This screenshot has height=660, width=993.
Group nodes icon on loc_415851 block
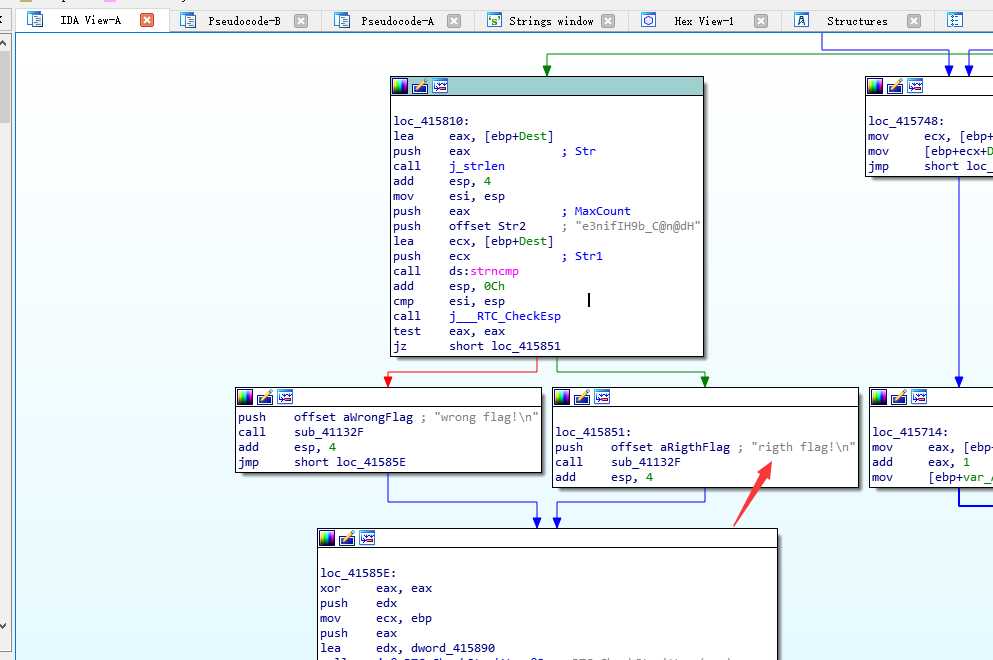(602, 397)
